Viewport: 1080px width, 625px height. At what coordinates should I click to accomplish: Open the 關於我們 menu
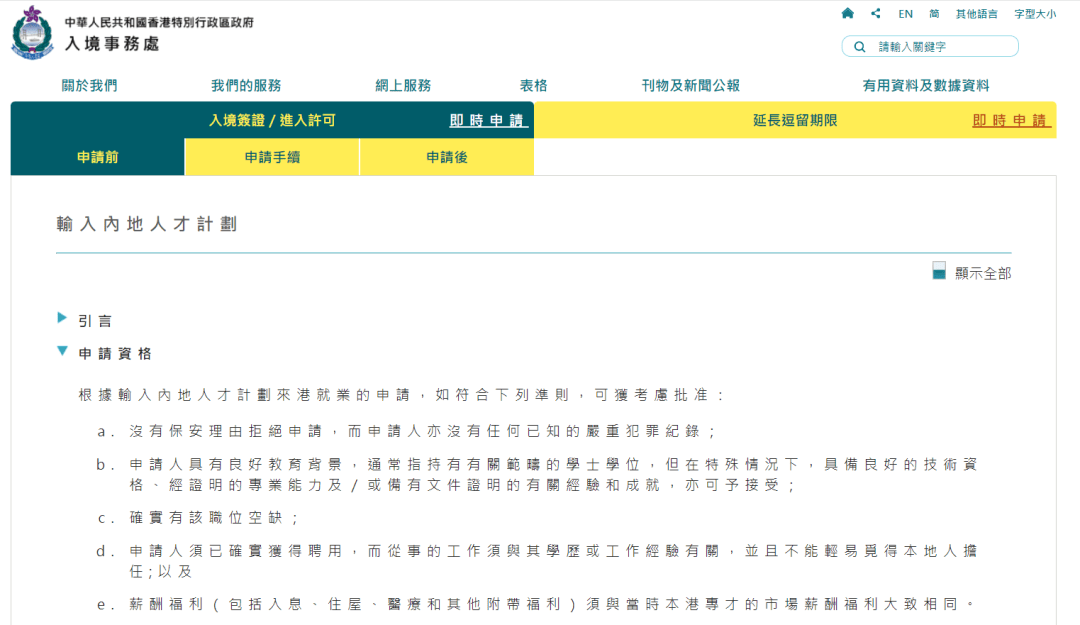(90, 85)
